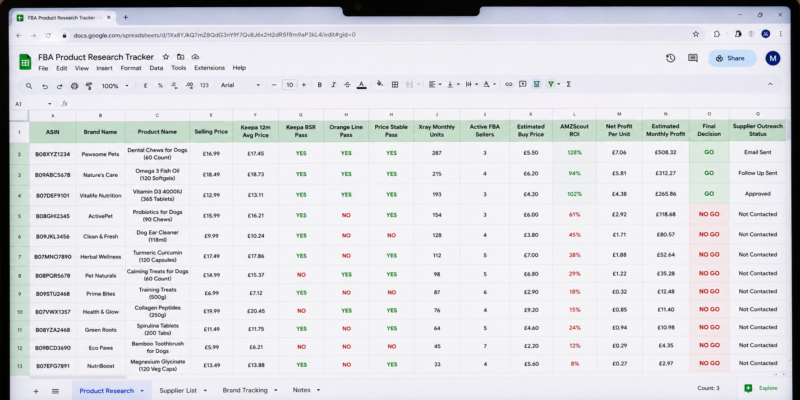Open the Product Research tab dropdown arrow
Viewport: 800px width, 400px height.
pyautogui.click(x=142, y=391)
